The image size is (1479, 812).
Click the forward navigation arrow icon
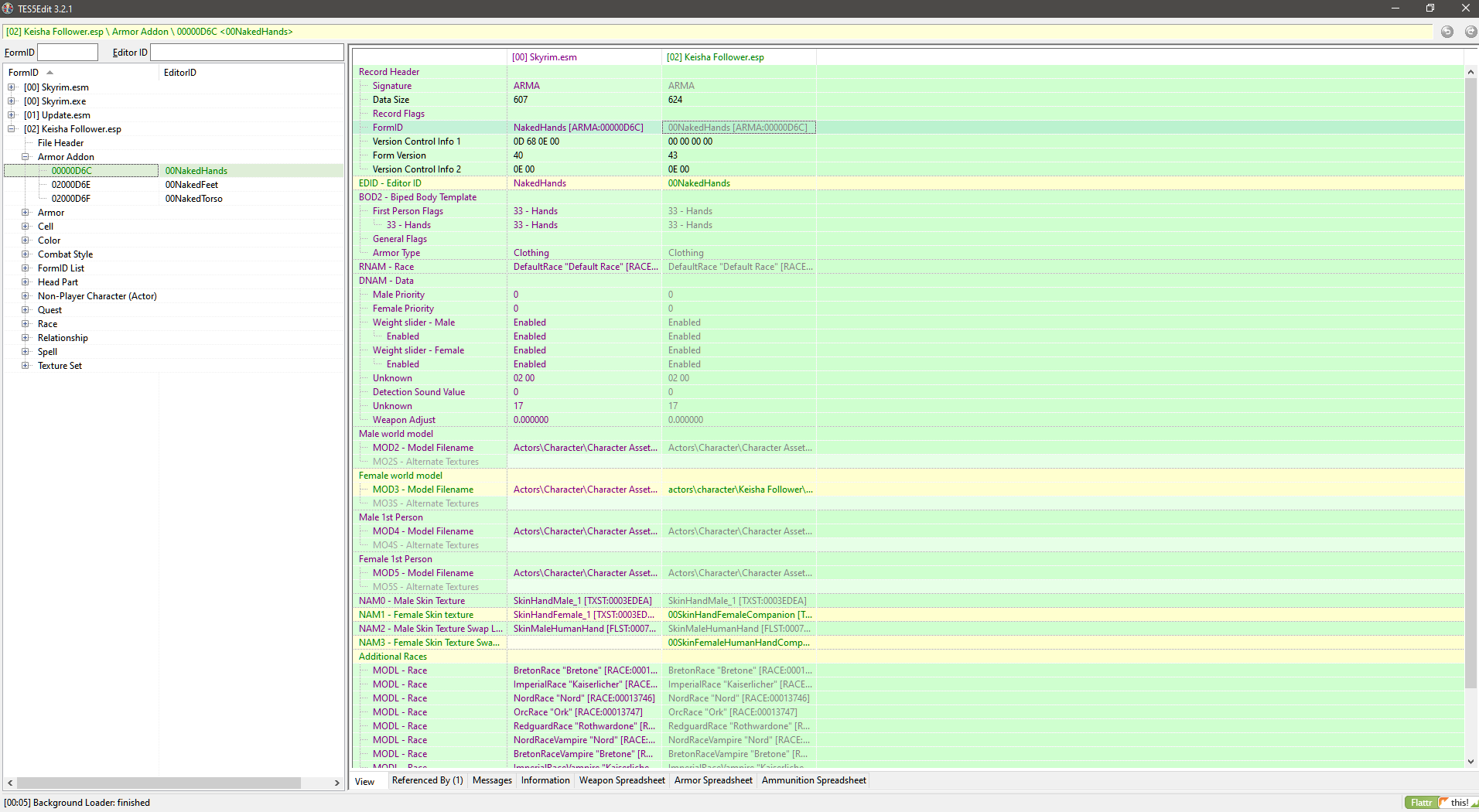(1470, 32)
